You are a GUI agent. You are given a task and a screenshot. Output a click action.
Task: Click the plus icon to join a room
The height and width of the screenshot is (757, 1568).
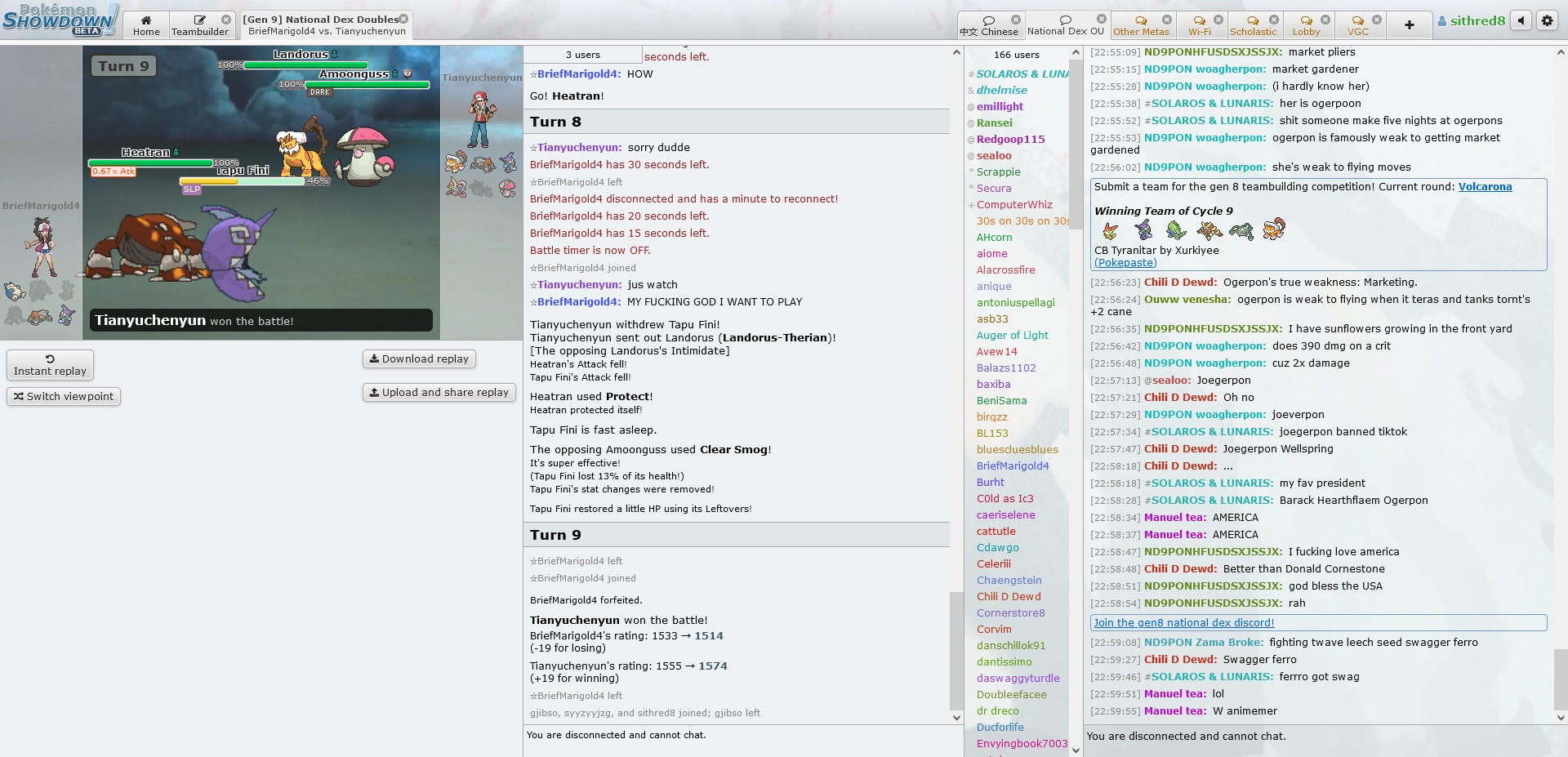click(1410, 25)
